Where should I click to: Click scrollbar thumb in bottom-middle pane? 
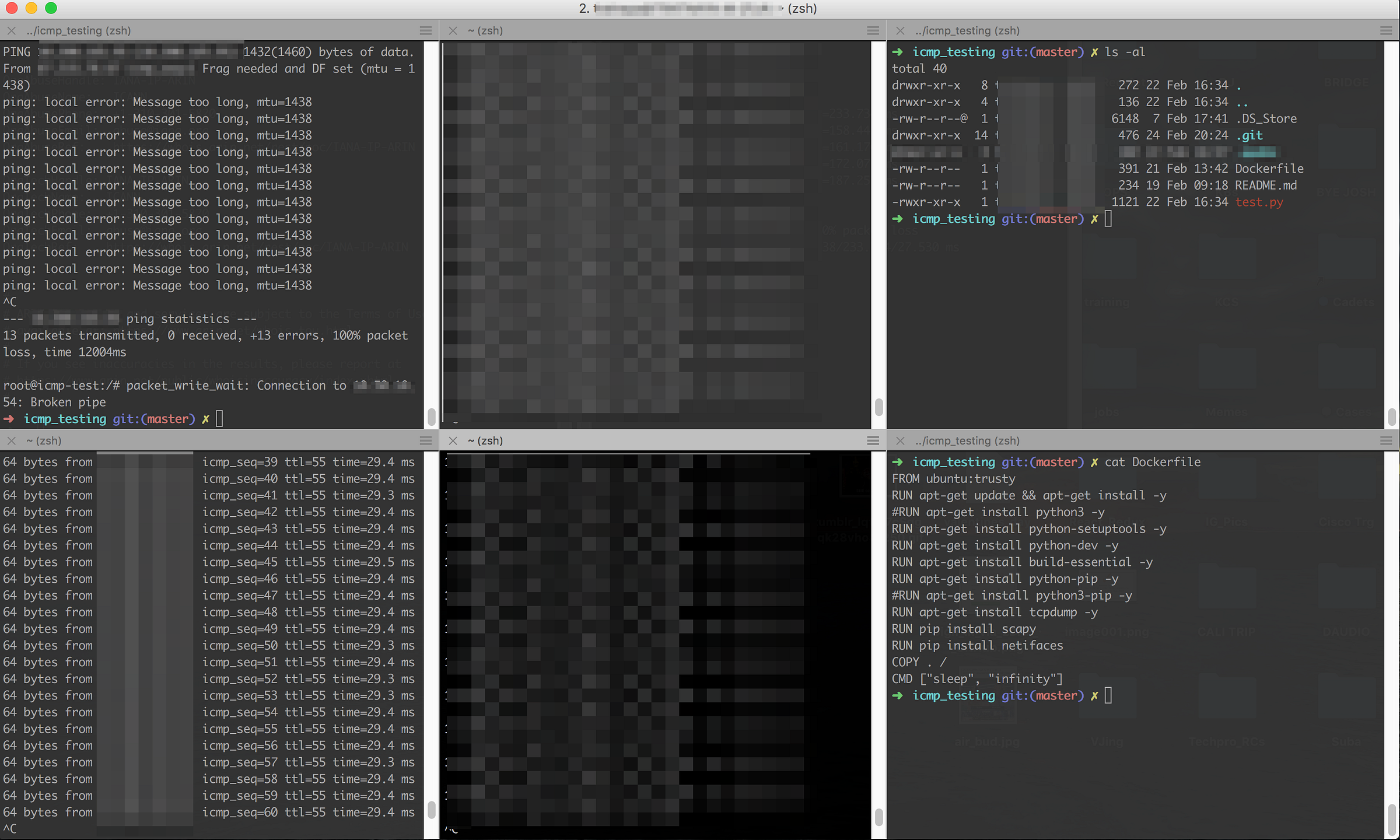pyautogui.click(x=878, y=817)
